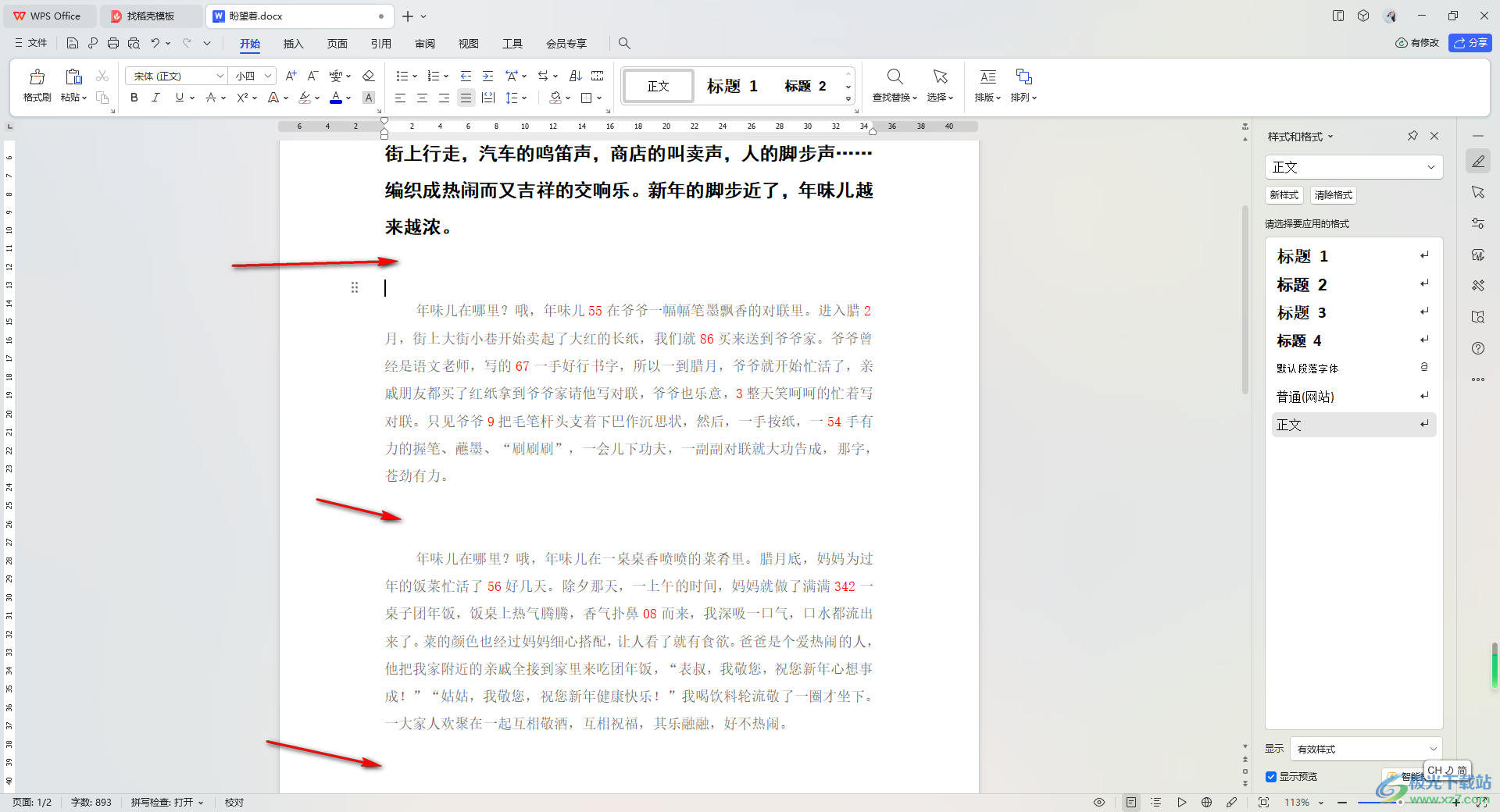
Task: Apply 标题 3 style from styles list
Action: pyautogui.click(x=1353, y=312)
